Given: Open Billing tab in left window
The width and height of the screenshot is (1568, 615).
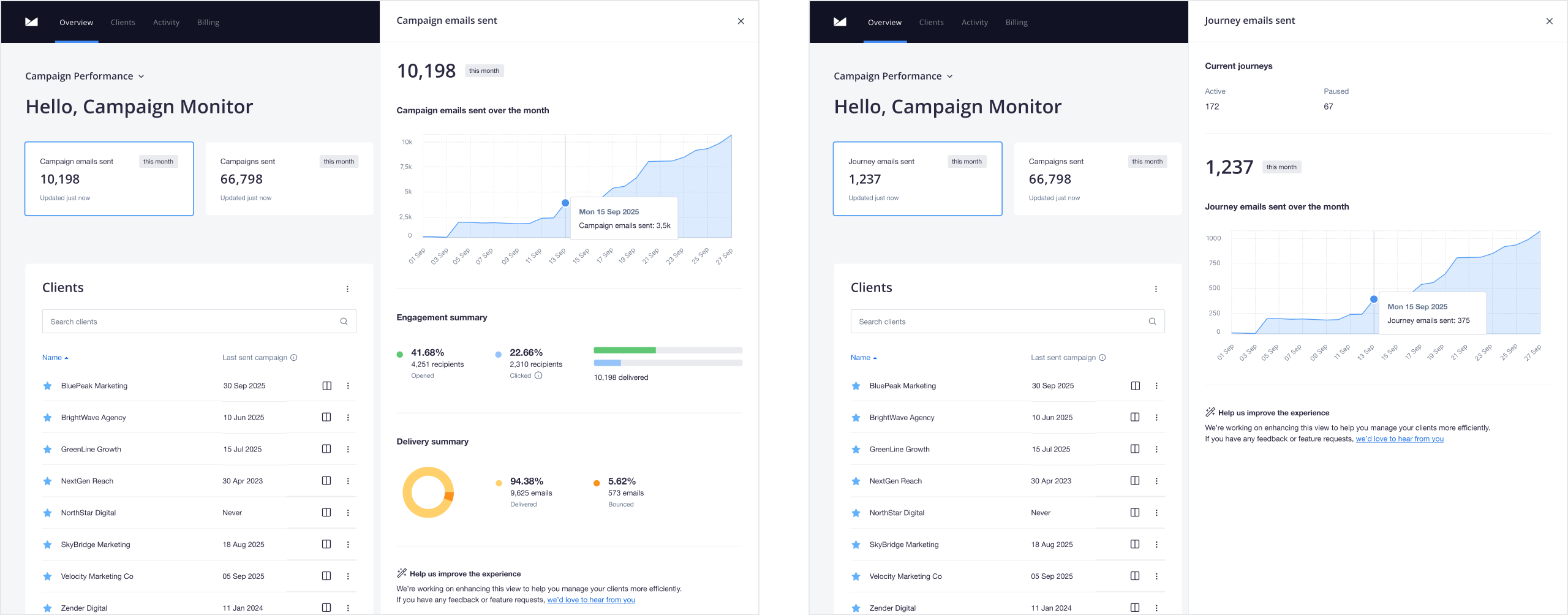Looking at the screenshot, I should coord(208,23).
